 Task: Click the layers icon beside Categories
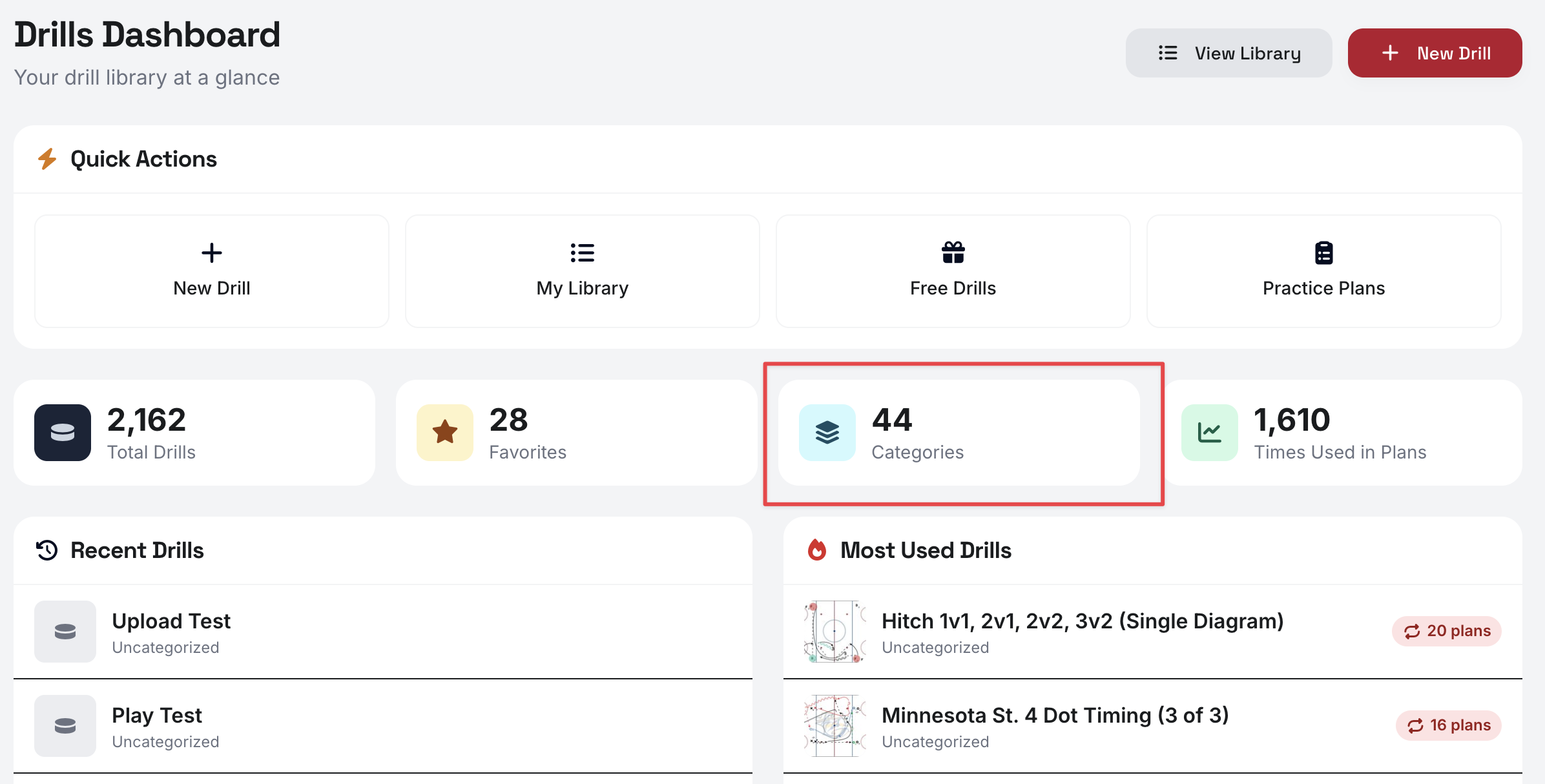click(827, 433)
